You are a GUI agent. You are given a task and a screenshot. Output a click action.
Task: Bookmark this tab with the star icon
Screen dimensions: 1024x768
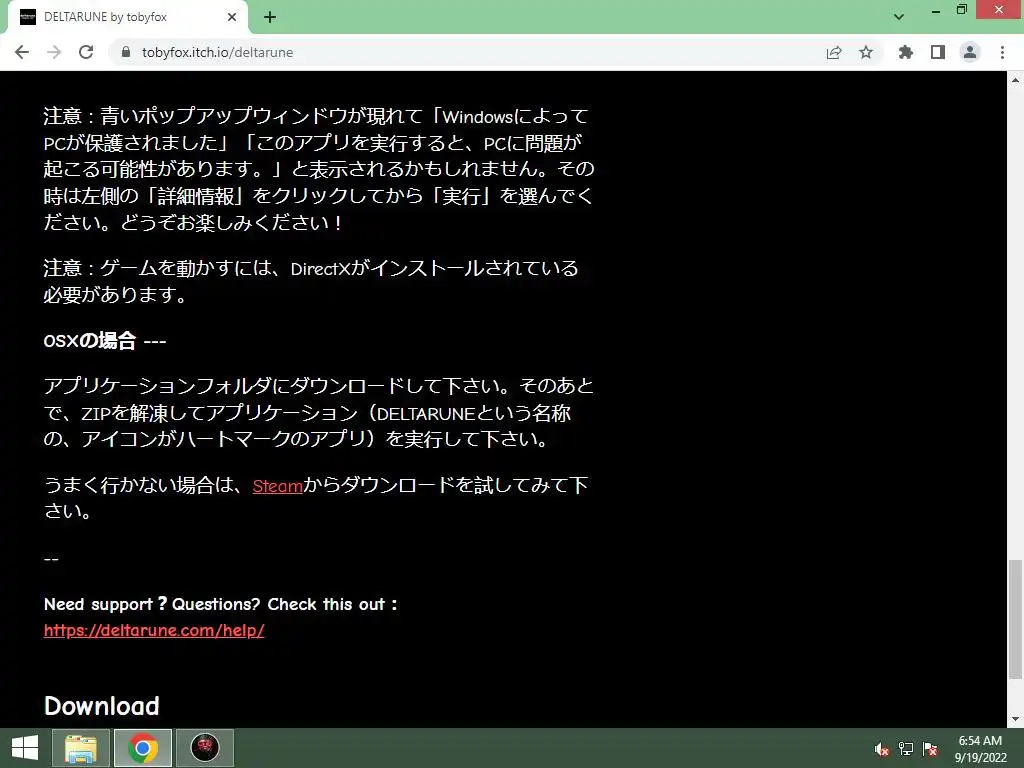click(x=866, y=52)
